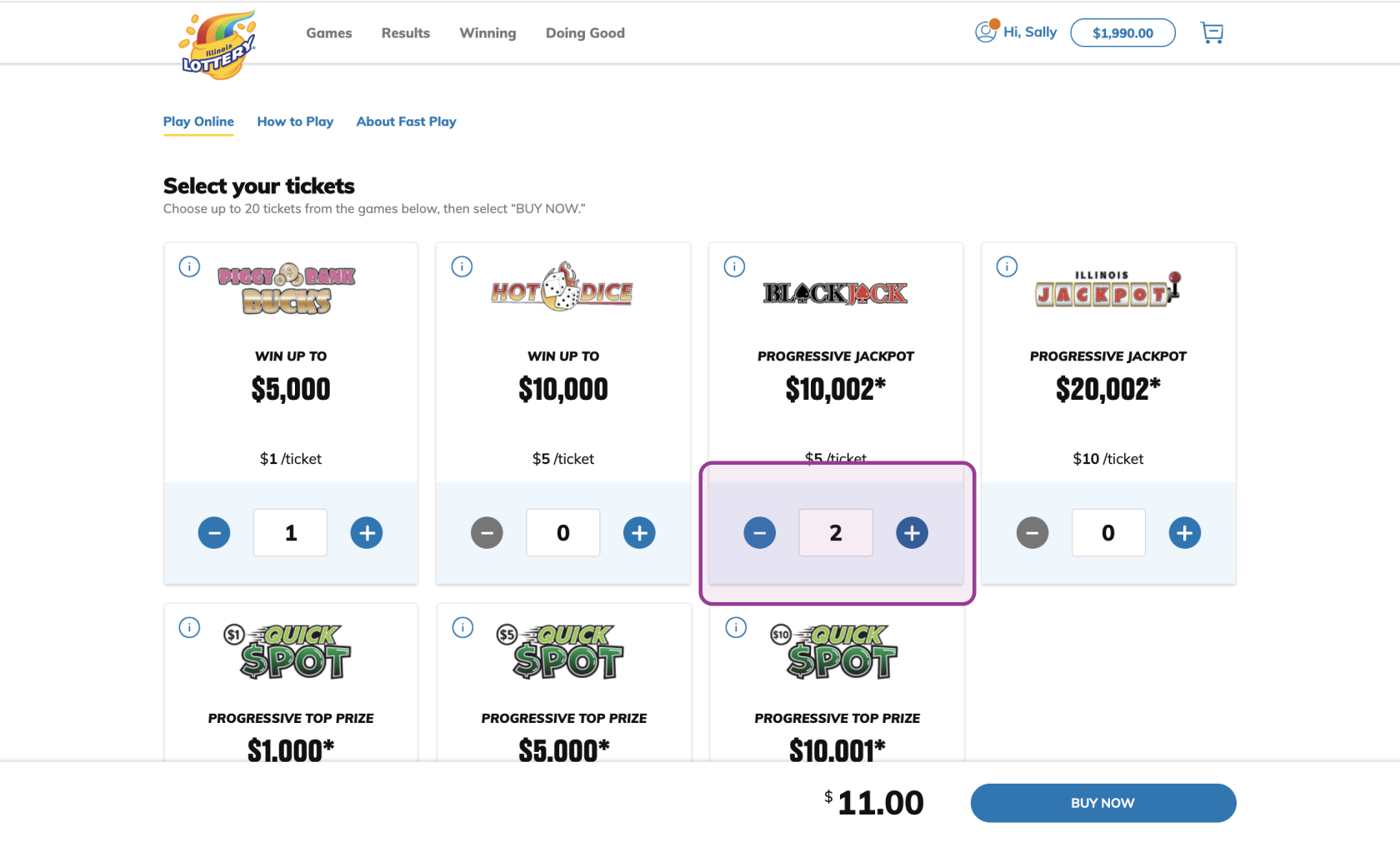View info for $1 Quick Spot
This screenshot has width=1400, height=842.
point(189,627)
